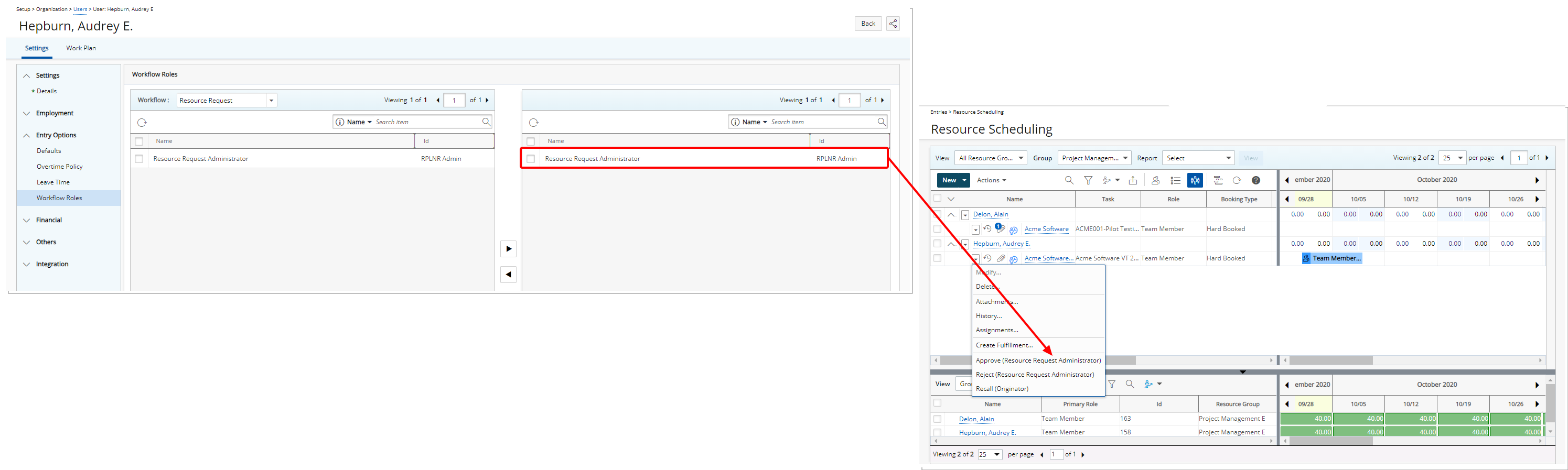Viewport: 1568px width, 470px height.
Task: Click the single user icon in the scheduling toolbar
Action: [x=1155, y=180]
